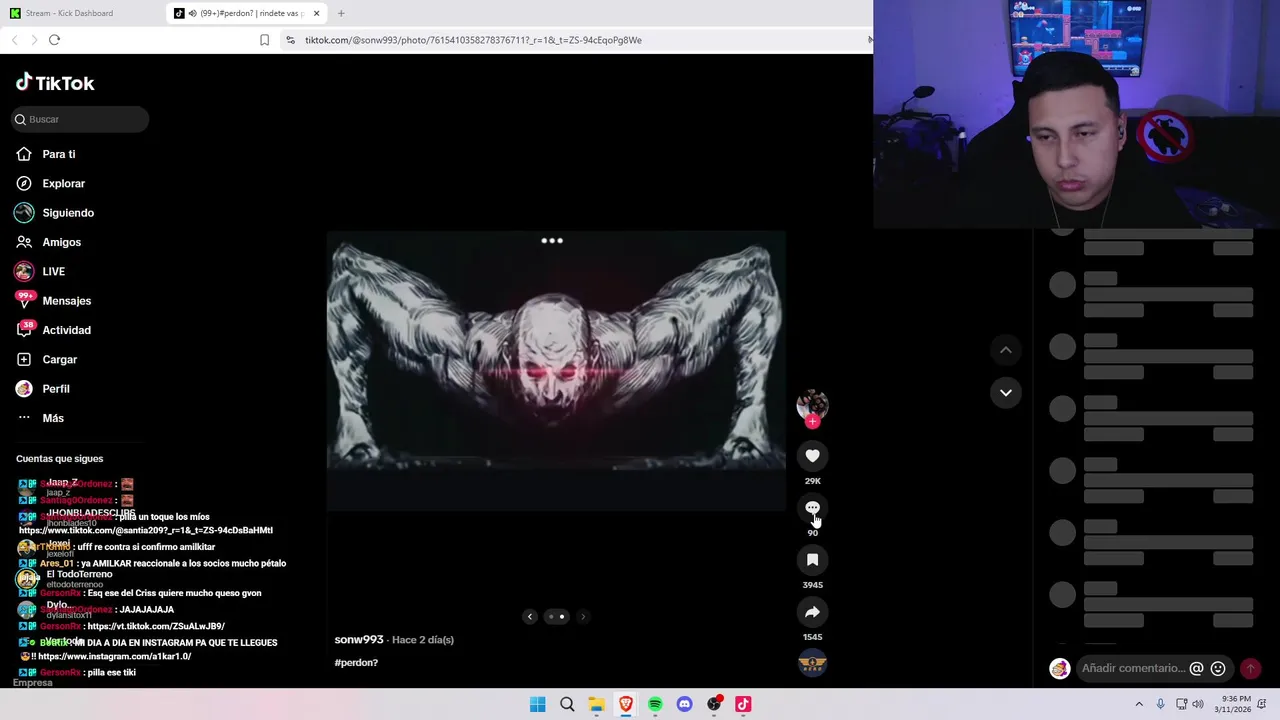Viewport: 1280px width, 720px height.
Task: Click the tiktok.com address bar URL
Action: (473, 40)
